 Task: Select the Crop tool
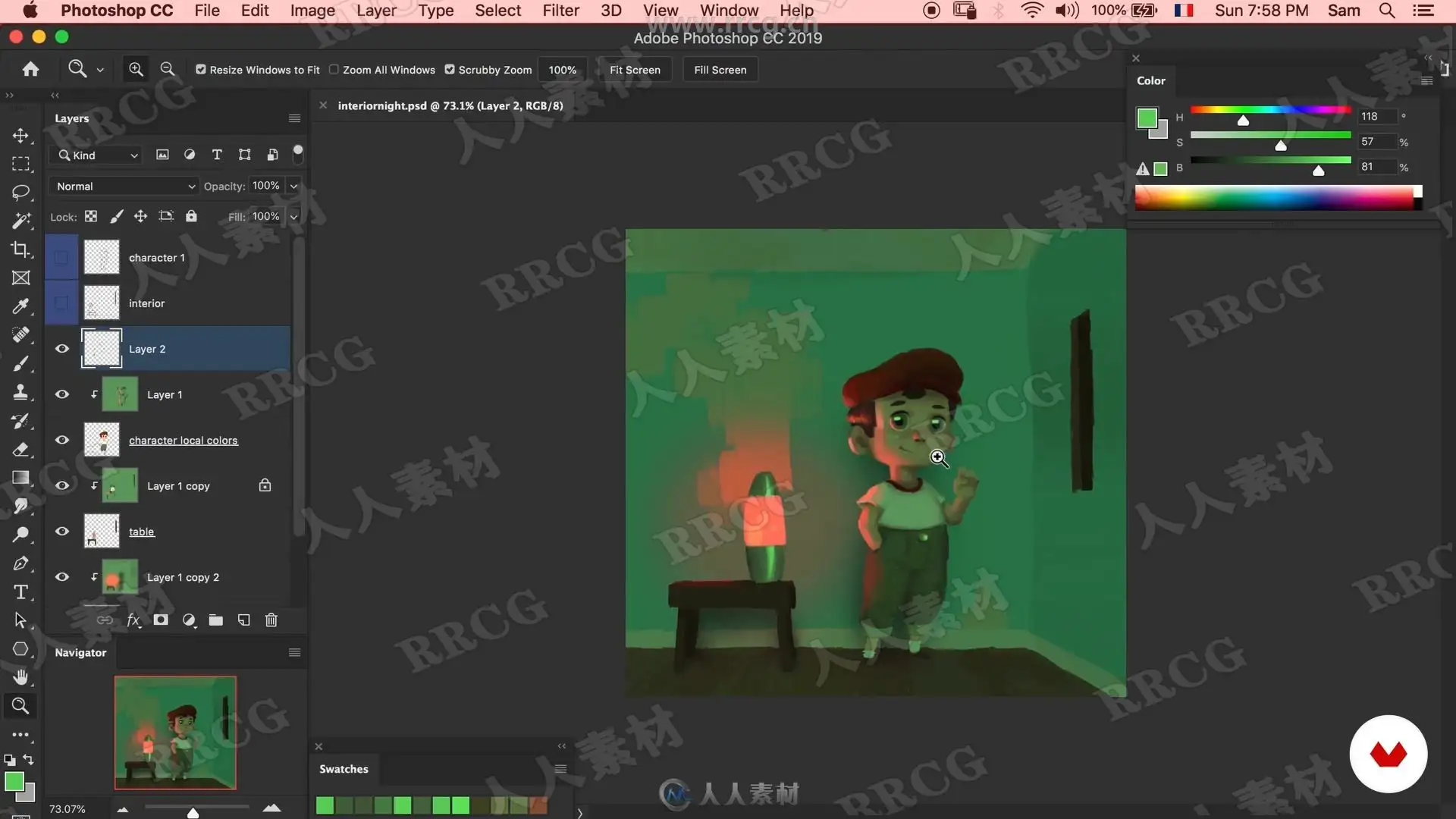coord(20,249)
